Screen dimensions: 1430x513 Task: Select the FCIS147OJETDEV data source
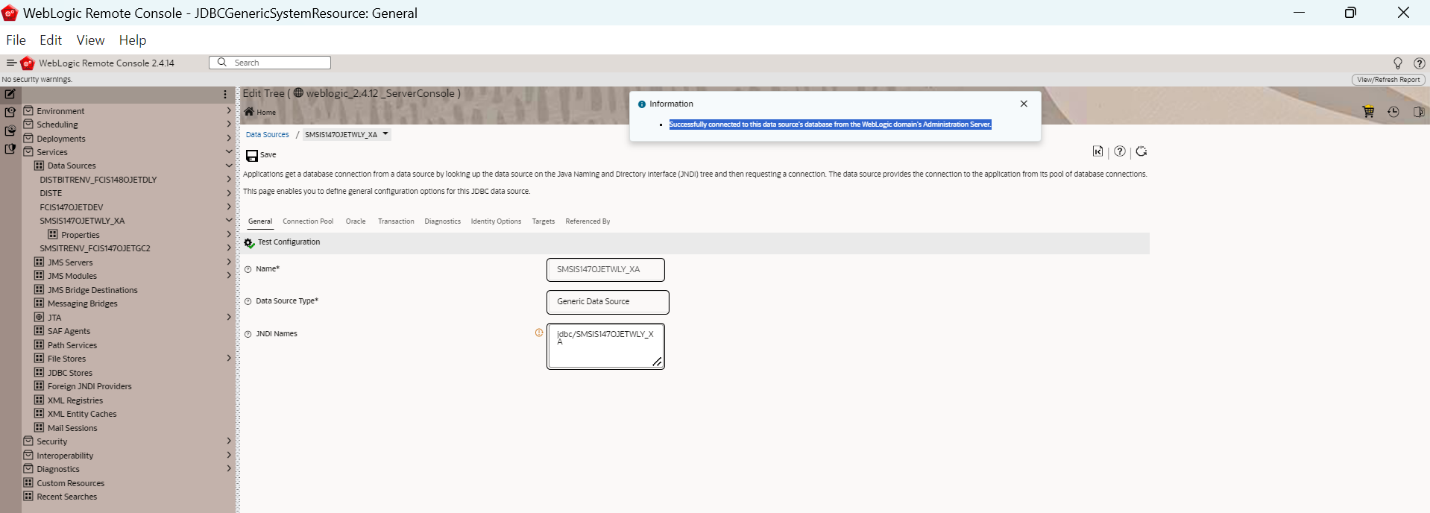coord(71,207)
